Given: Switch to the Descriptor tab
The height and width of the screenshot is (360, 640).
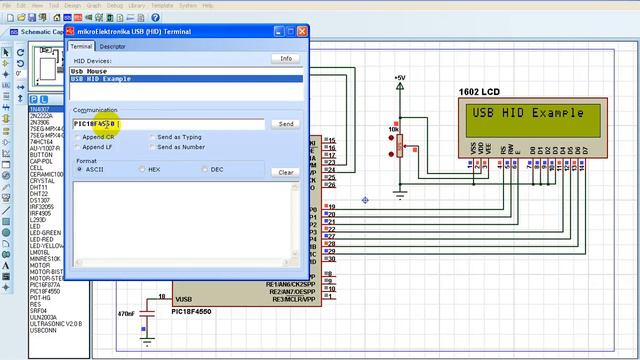Looking at the screenshot, I should coord(113,47).
